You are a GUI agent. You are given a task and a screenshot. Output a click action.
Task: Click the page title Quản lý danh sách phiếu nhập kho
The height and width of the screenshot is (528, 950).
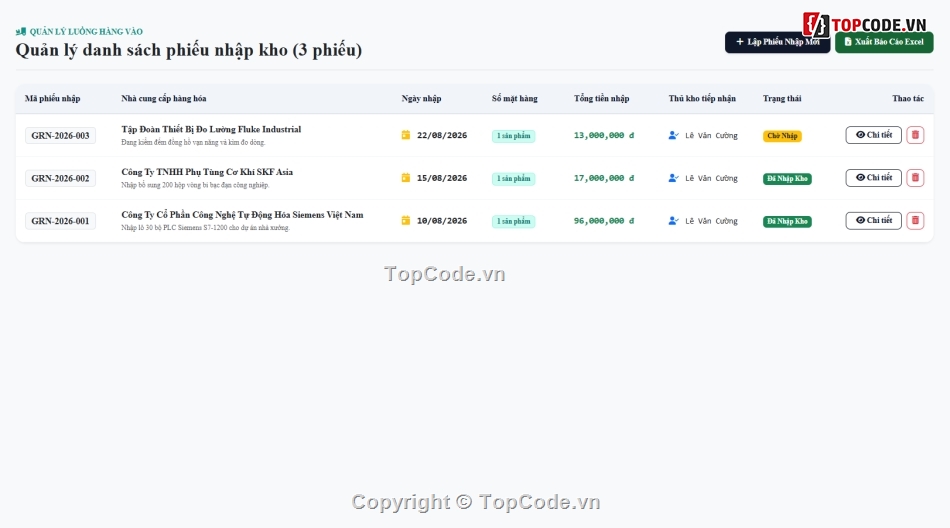click(x=188, y=50)
